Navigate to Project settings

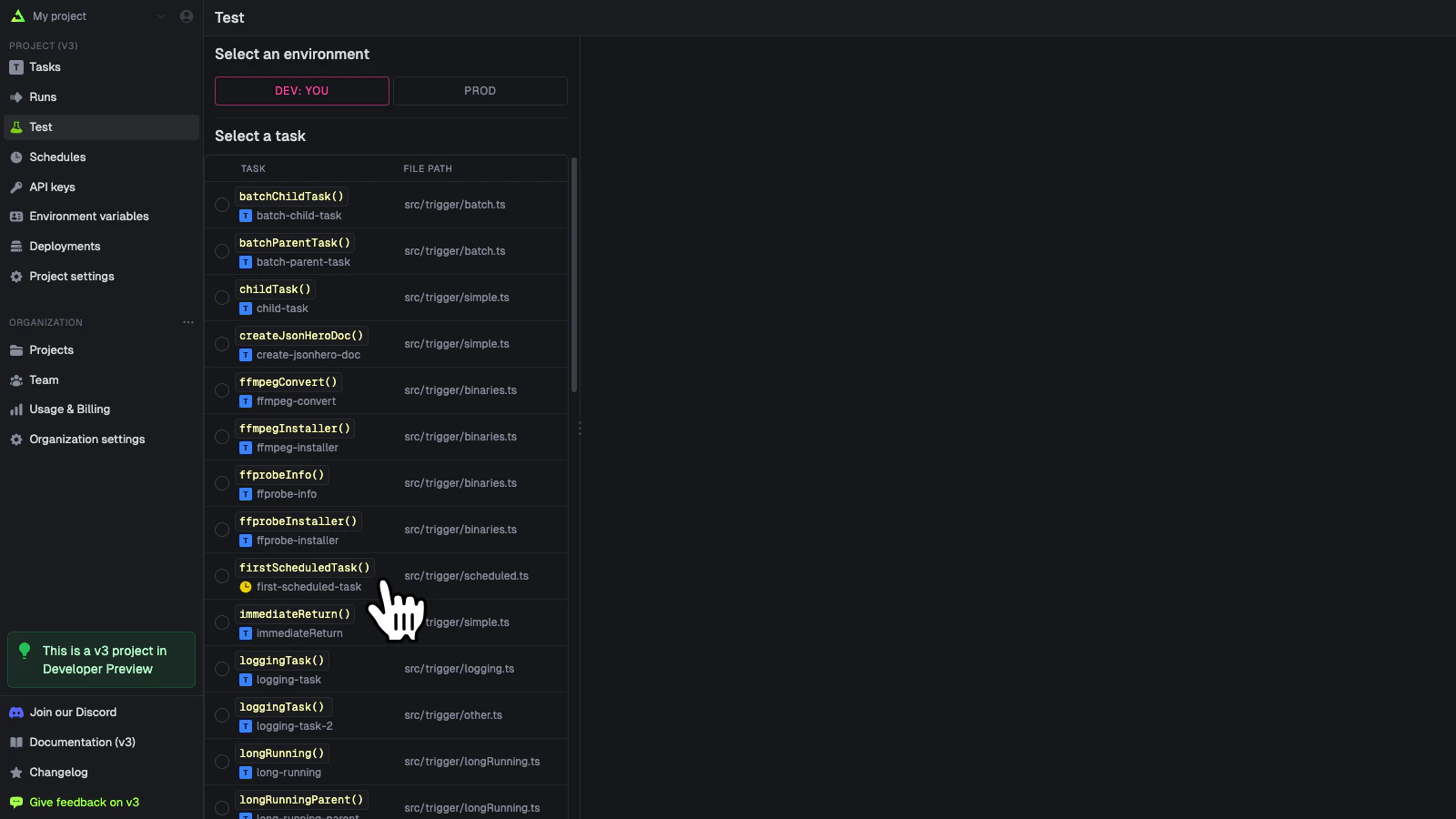coord(71,276)
